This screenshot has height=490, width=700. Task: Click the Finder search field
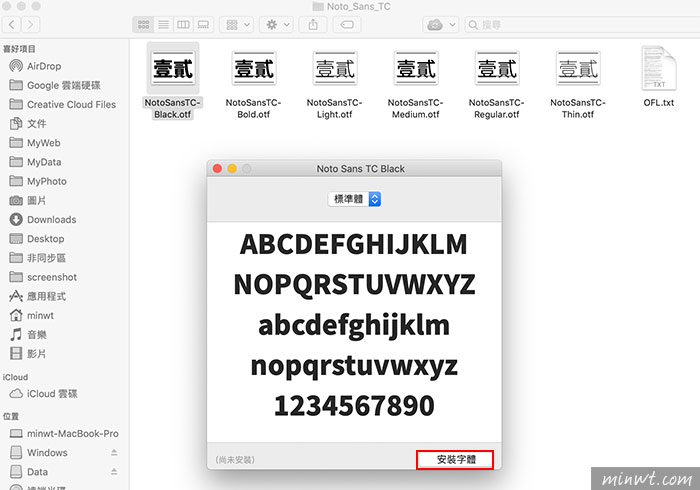coord(582,25)
